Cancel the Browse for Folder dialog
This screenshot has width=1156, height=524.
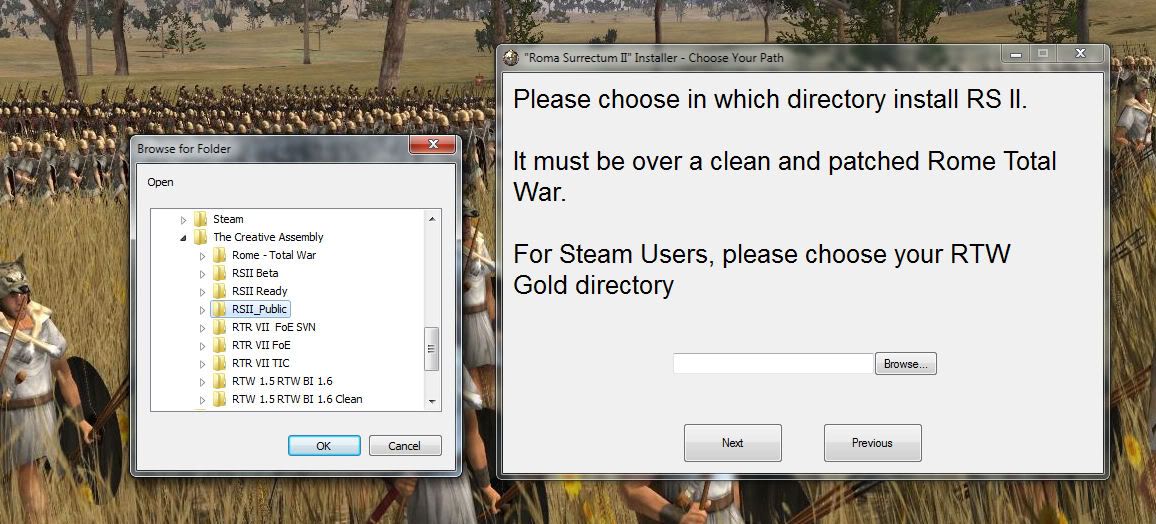405,446
